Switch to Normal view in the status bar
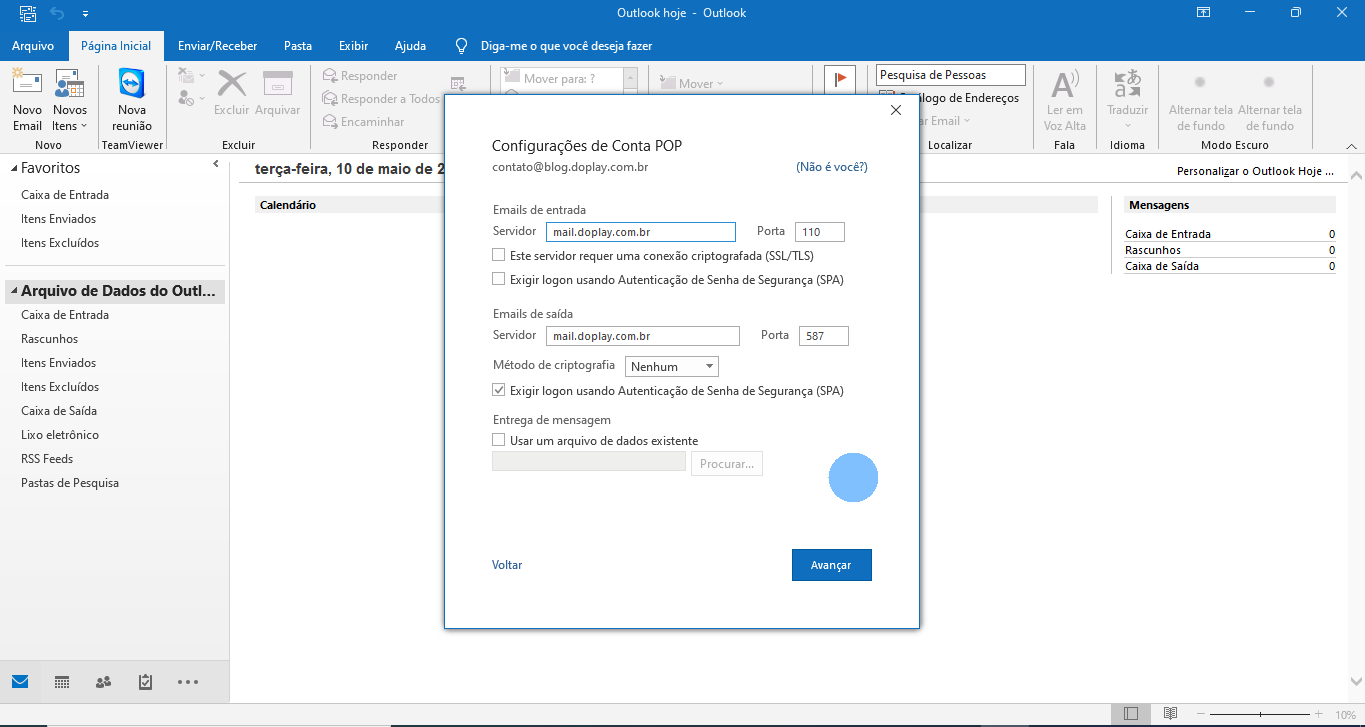The image size is (1365, 727). click(1130, 714)
